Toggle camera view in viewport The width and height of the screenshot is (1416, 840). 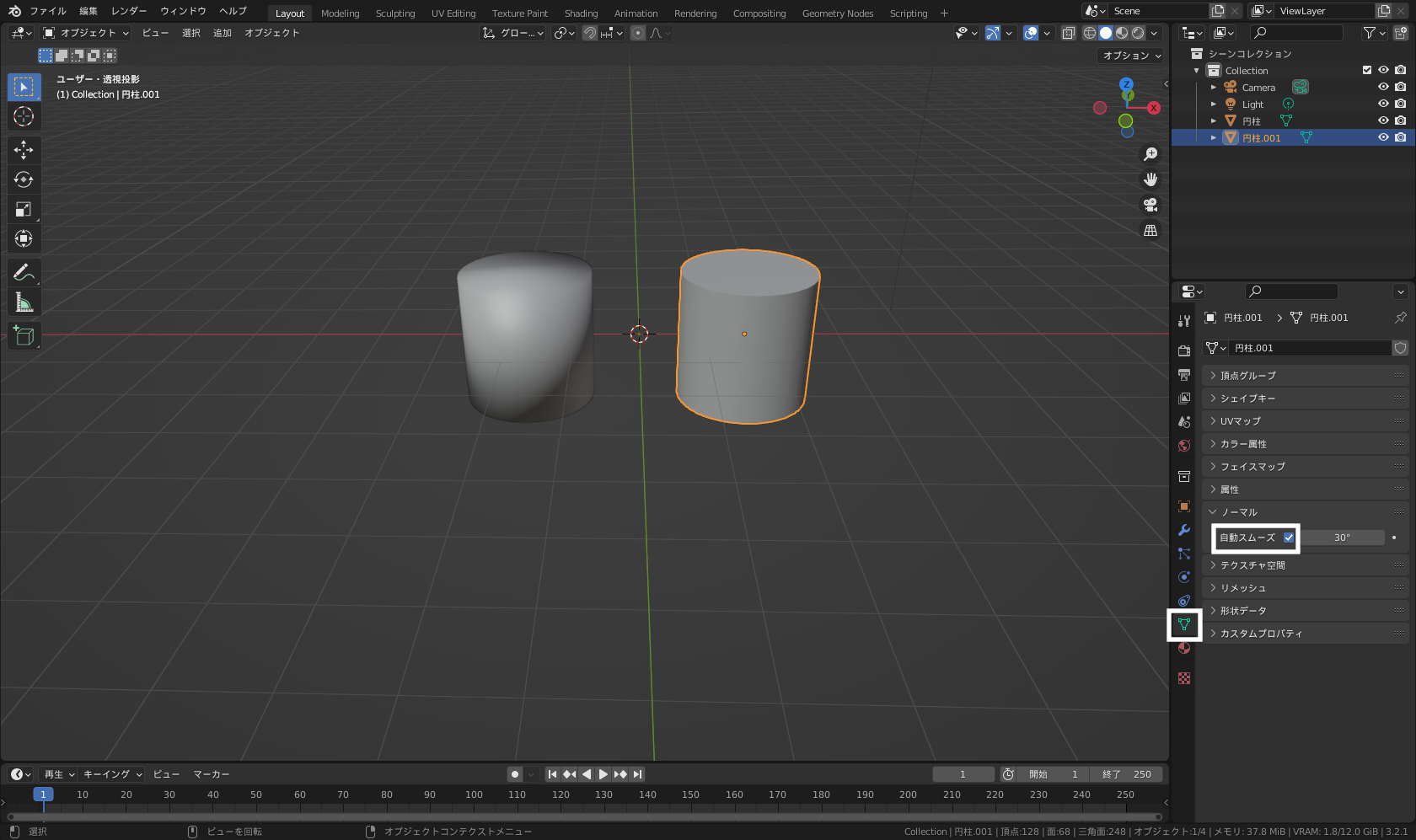point(1150,205)
